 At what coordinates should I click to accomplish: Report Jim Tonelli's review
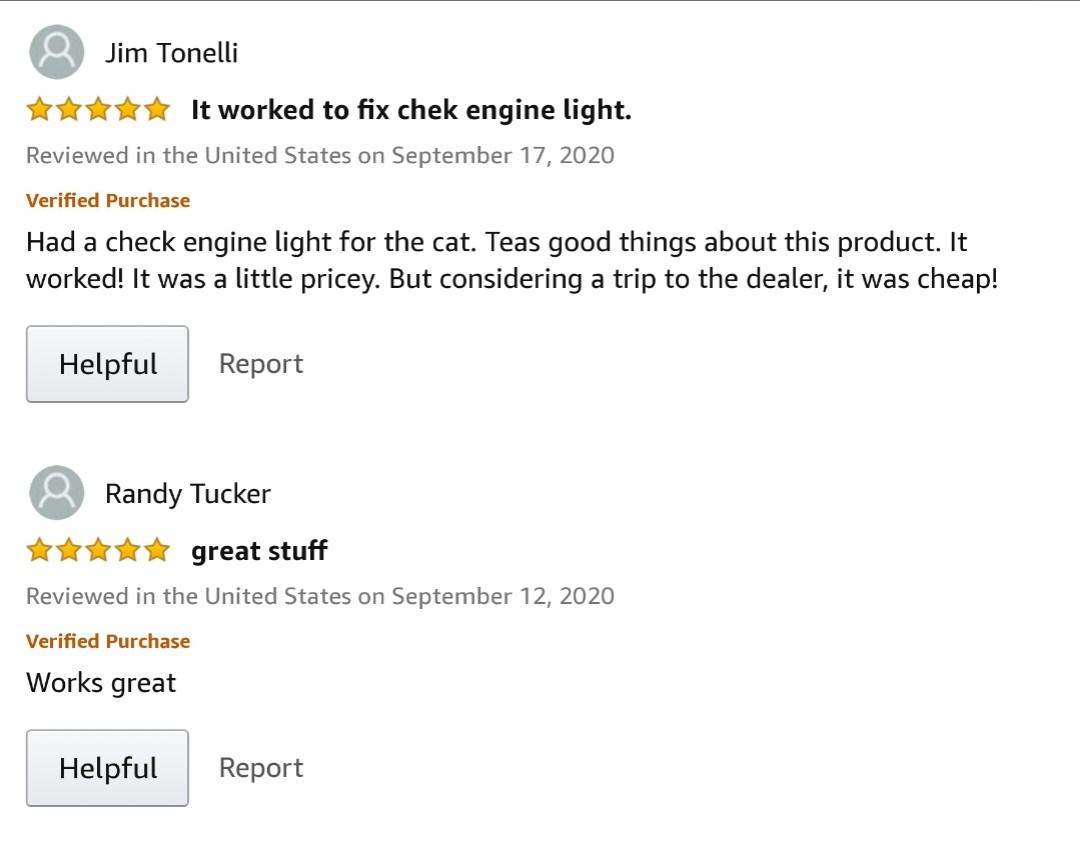point(261,364)
